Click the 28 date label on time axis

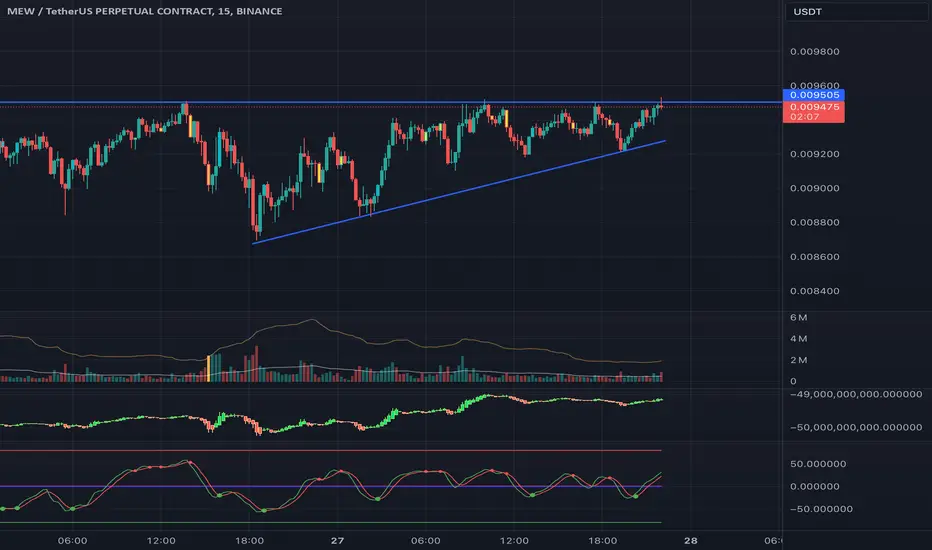[690, 540]
